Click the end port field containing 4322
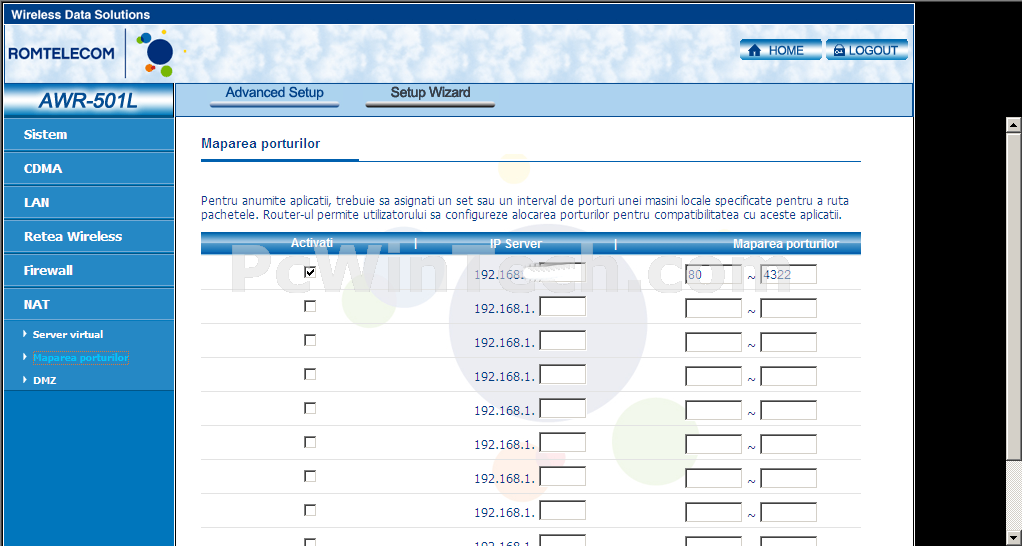Image resolution: width=1022 pixels, height=546 pixels. [x=788, y=274]
